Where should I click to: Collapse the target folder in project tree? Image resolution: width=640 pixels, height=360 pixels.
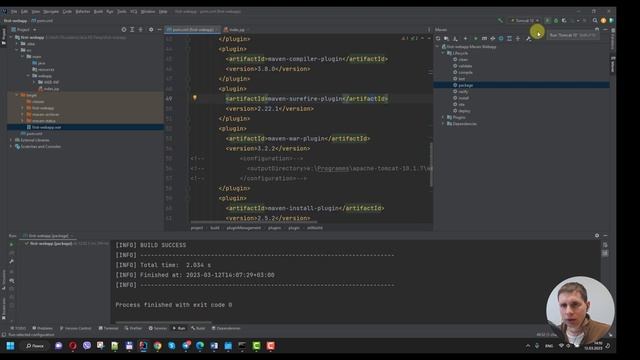pos(17,95)
